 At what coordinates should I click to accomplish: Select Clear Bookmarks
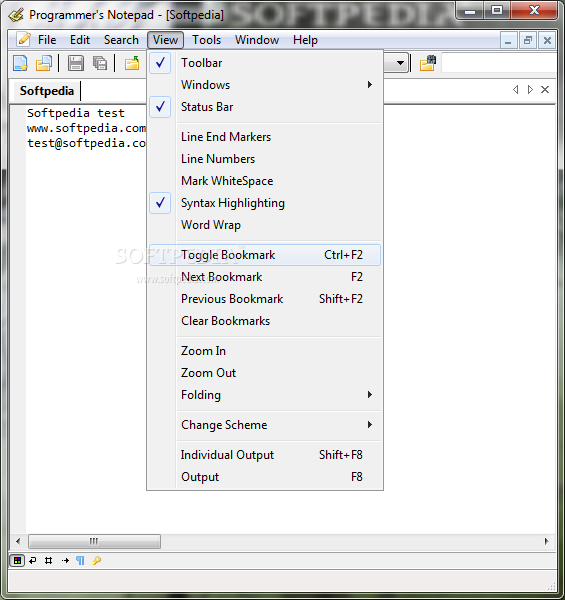pos(265,321)
